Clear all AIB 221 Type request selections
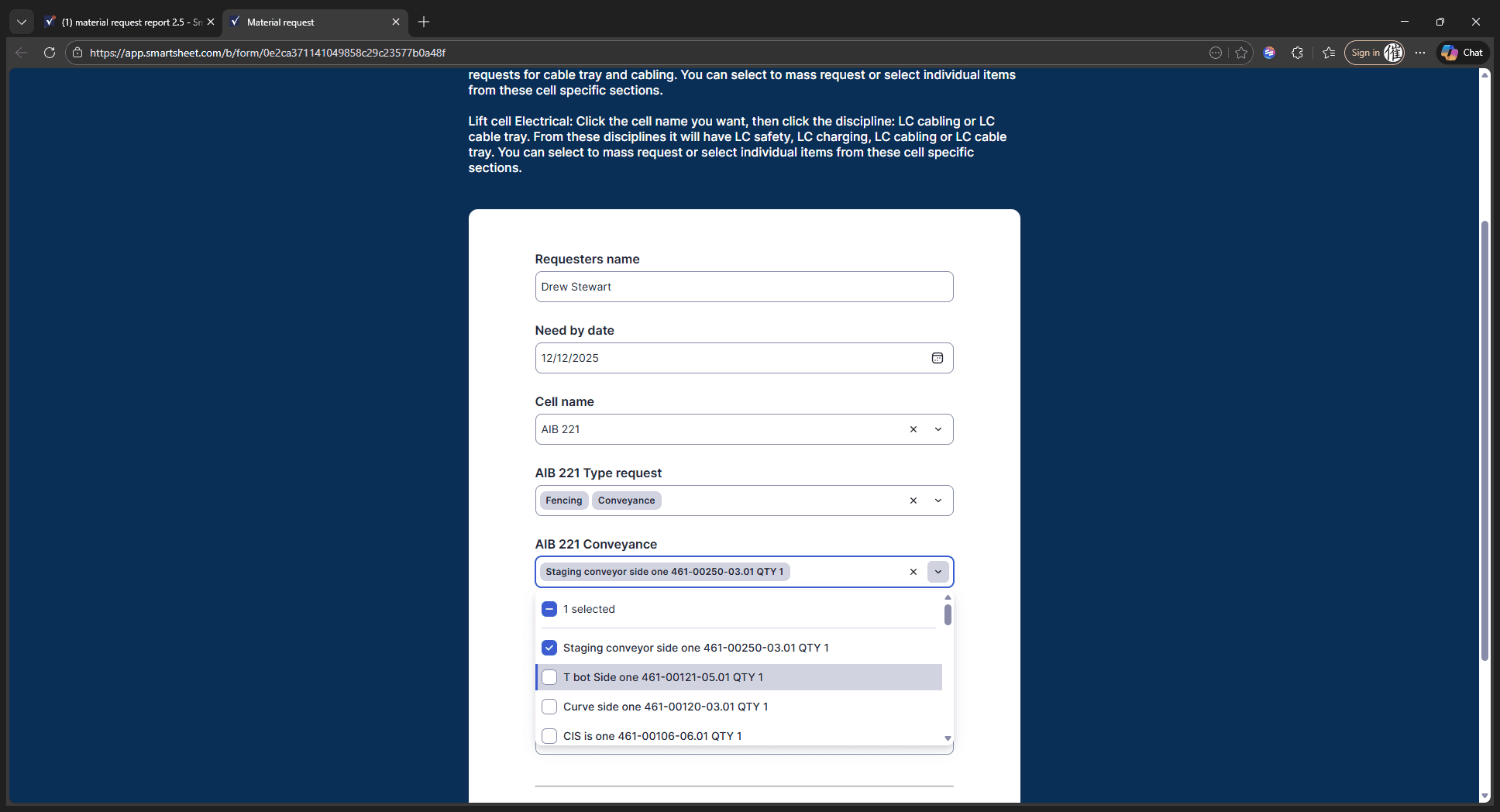Image resolution: width=1500 pixels, height=812 pixels. tap(913, 501)
